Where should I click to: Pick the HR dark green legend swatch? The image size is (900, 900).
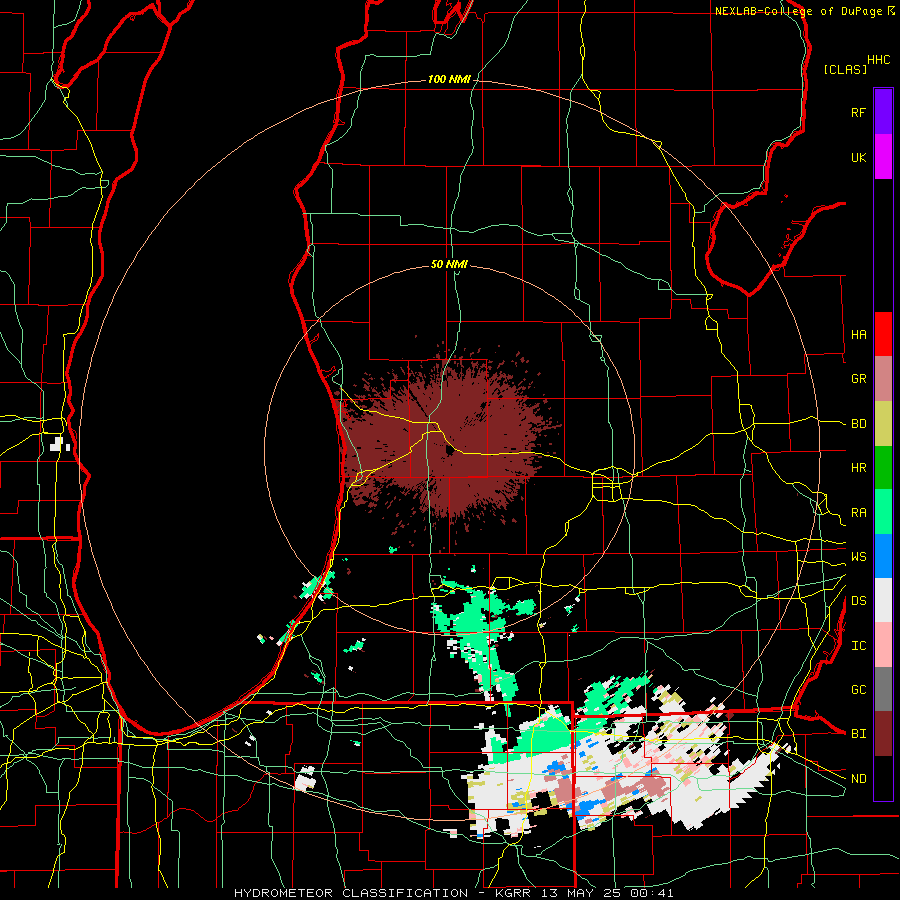(x=883, y=468)
